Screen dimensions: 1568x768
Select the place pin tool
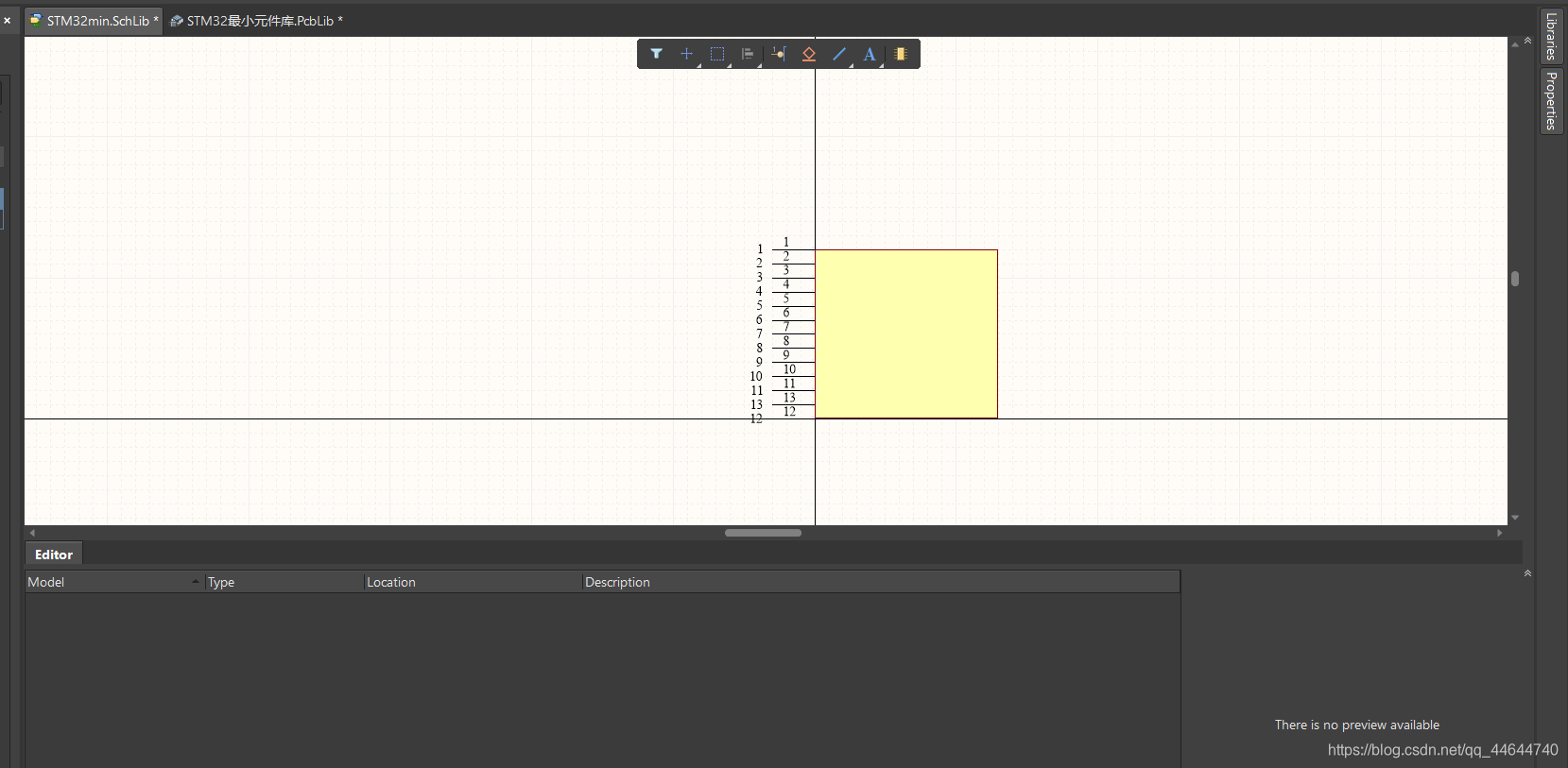(778, 54)
